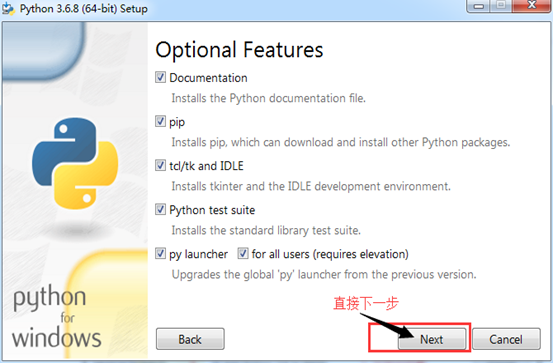553x363 pixels.
Task: Click the 'Python 3.6.8 (64-bit) Setup' title text
Action: click(84, 8)
